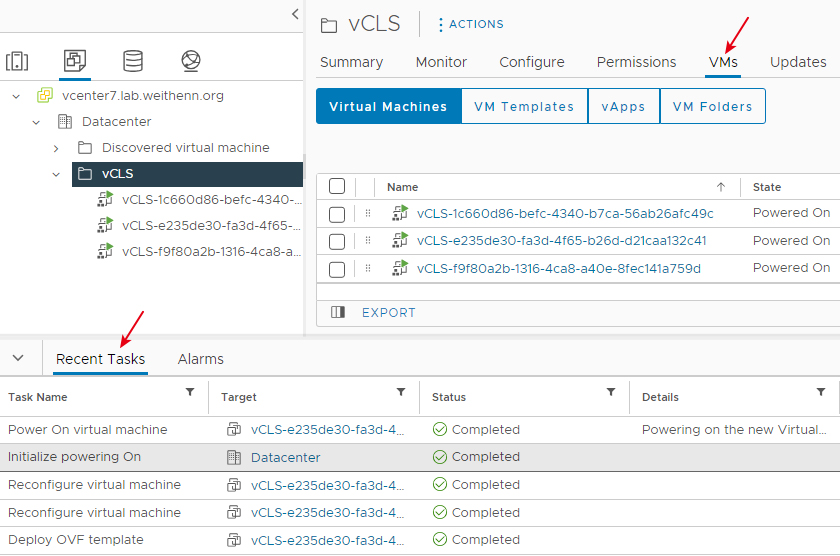Image resolution: width=840 pixels, height=556 pixels.
Task: Open the Task Name column filter
Action: (190, 392)
